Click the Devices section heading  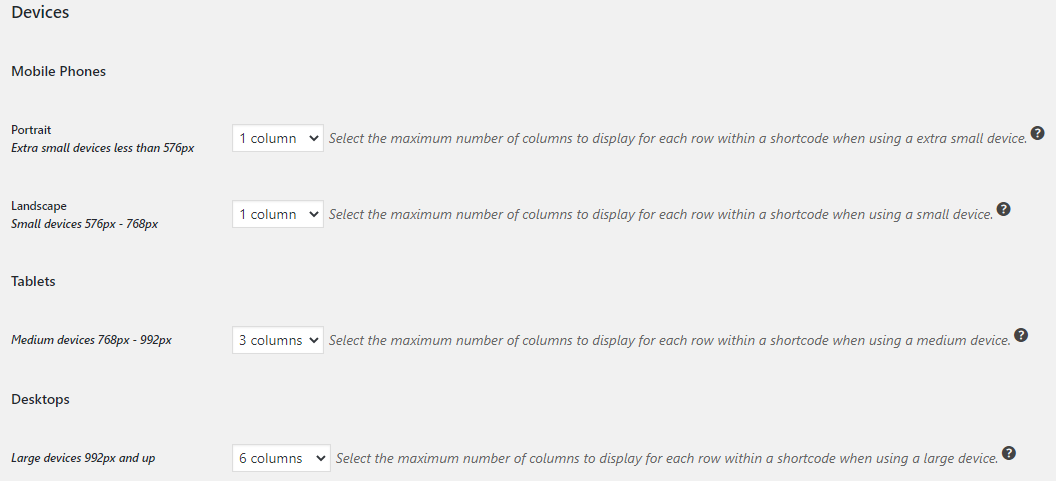(40, 12)
